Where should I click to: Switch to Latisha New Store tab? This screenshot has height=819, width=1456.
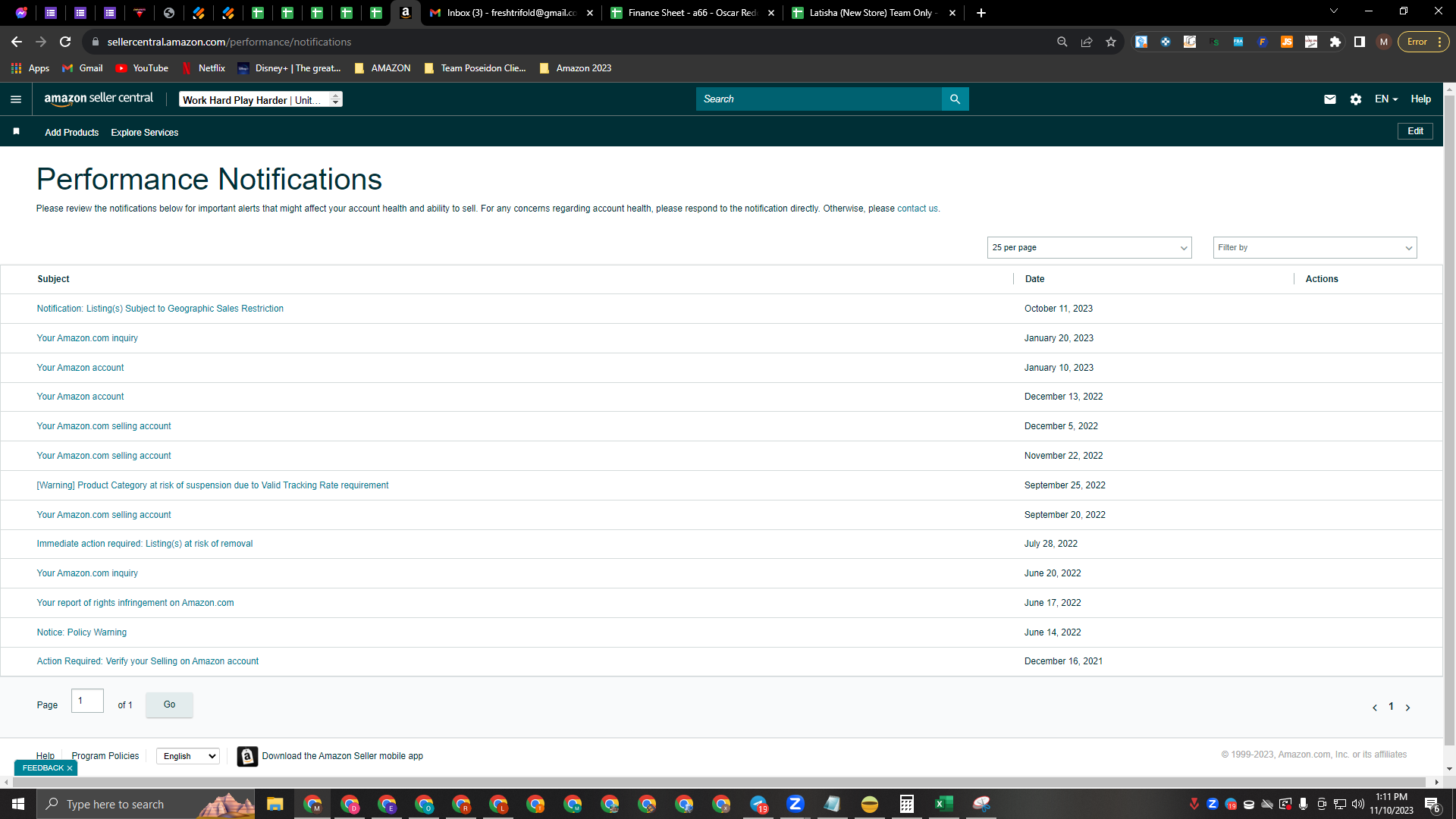pos(872,13)
